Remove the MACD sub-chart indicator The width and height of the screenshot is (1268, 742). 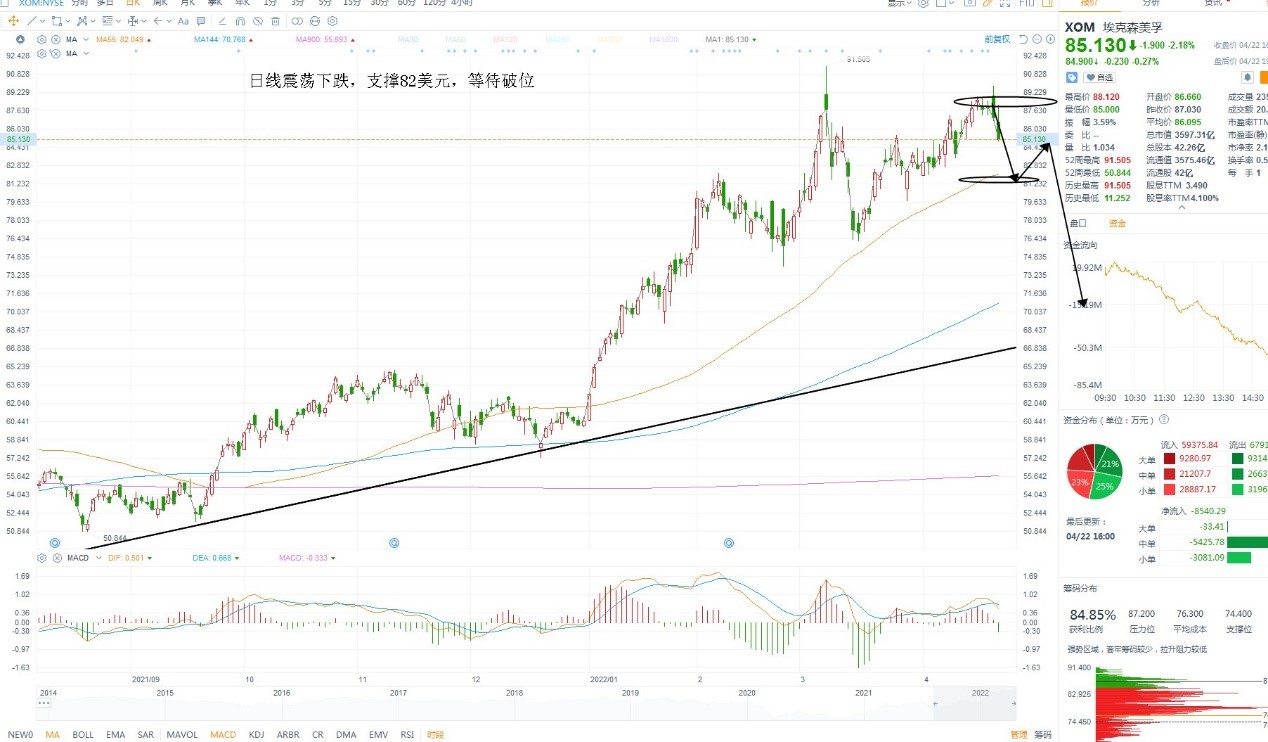tap(57, 558)
